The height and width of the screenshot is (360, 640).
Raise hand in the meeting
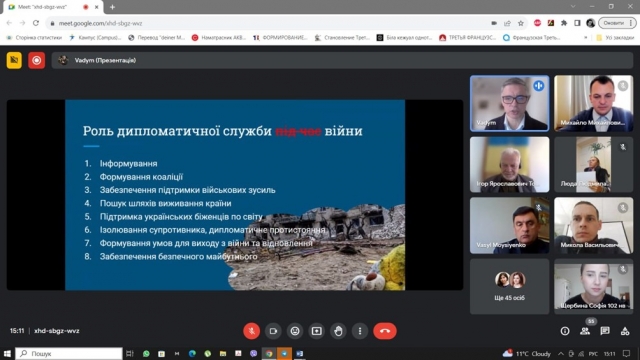coord(338,331)
